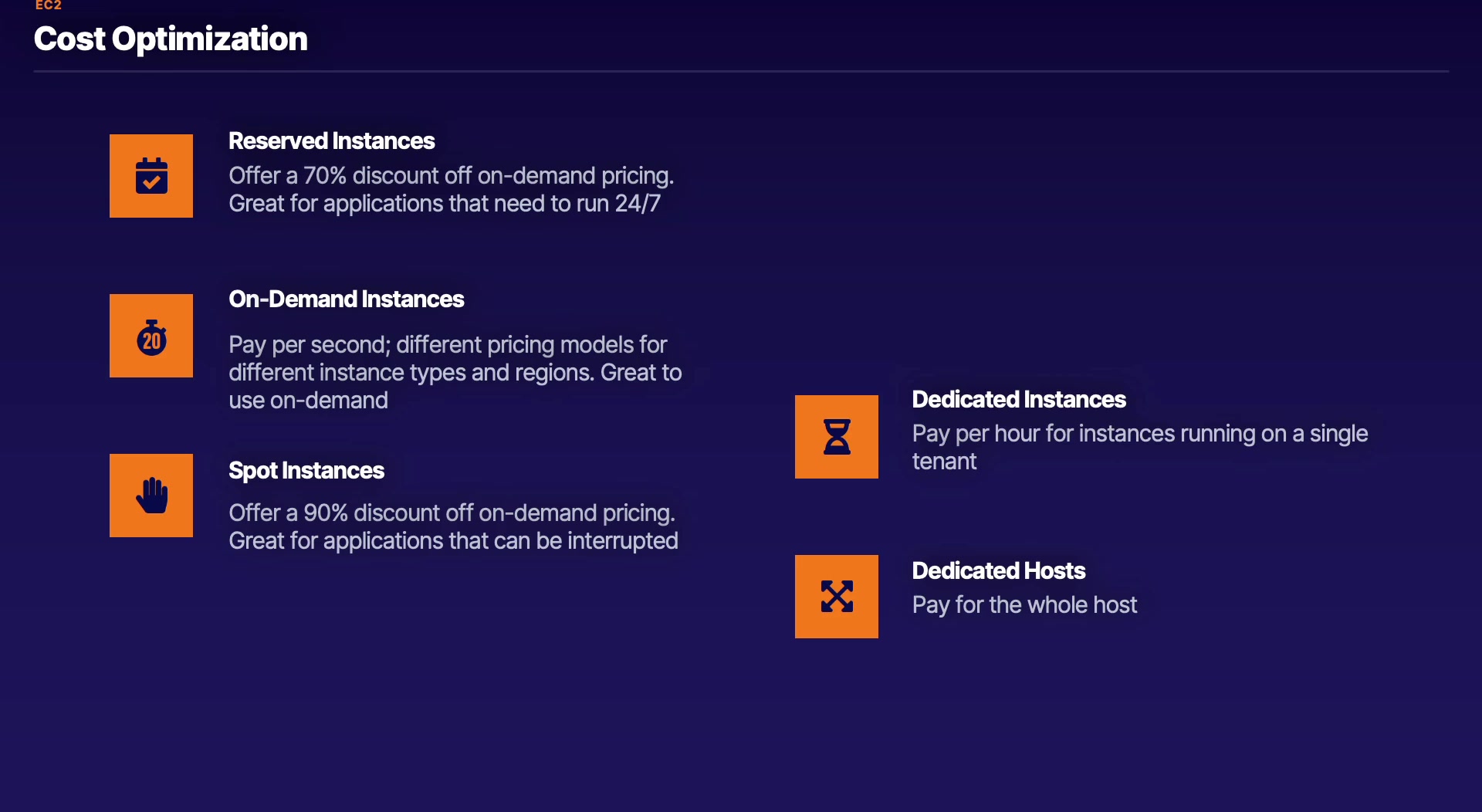
Task: Click the stopwatch icon beside On-Demand Instances
Action: (151, 337)
